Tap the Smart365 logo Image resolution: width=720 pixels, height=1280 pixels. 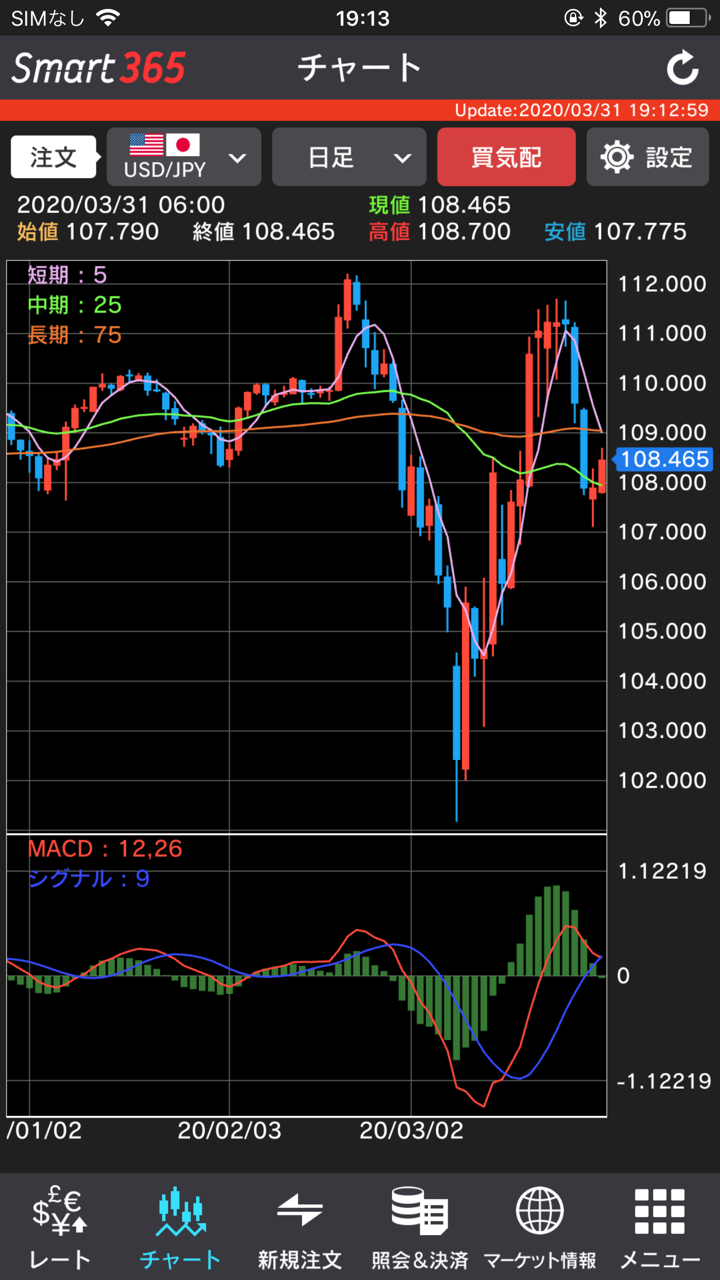(x=98, y=68)
